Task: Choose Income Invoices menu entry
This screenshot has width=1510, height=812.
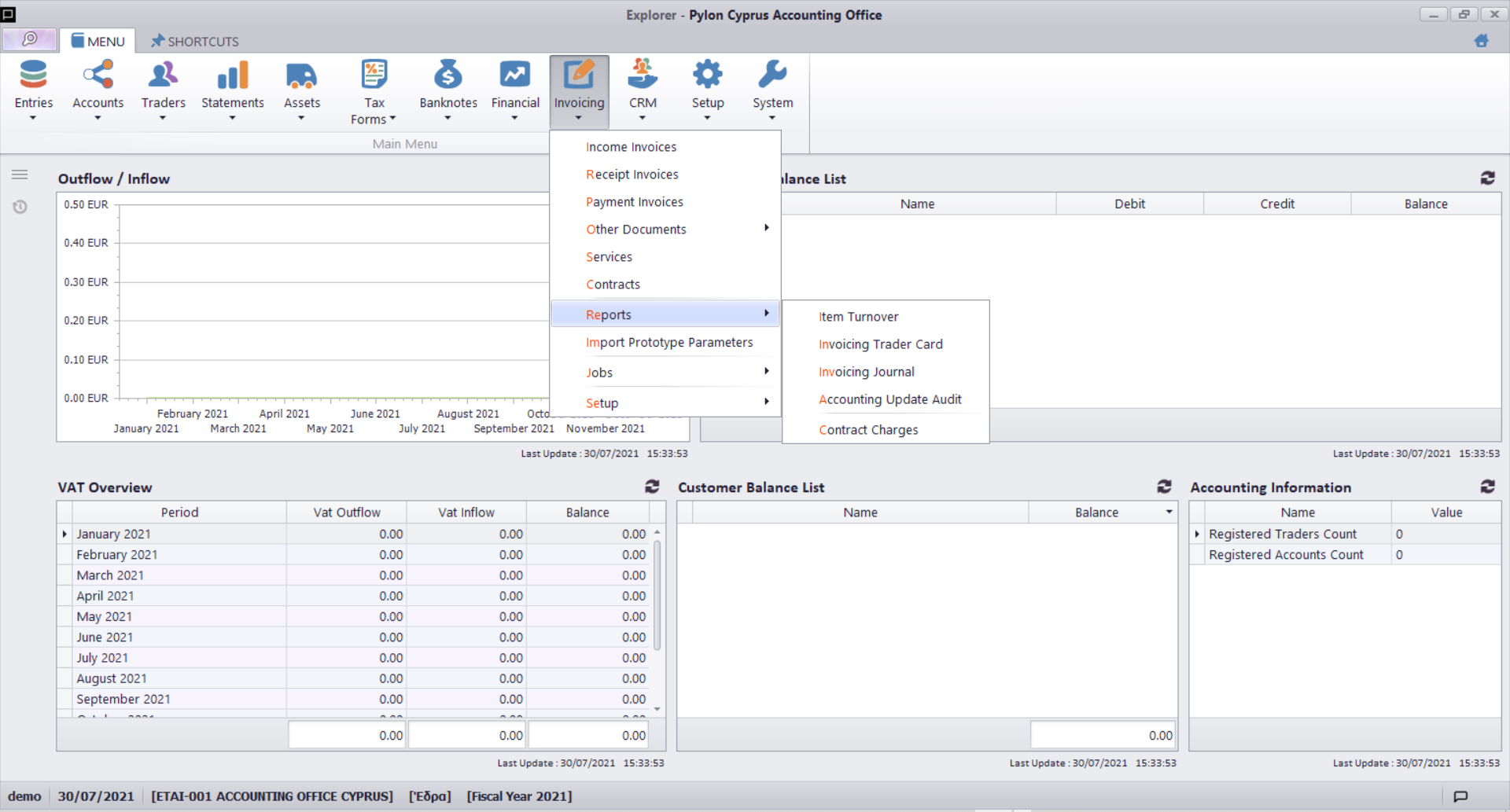Action: (631, 147)
